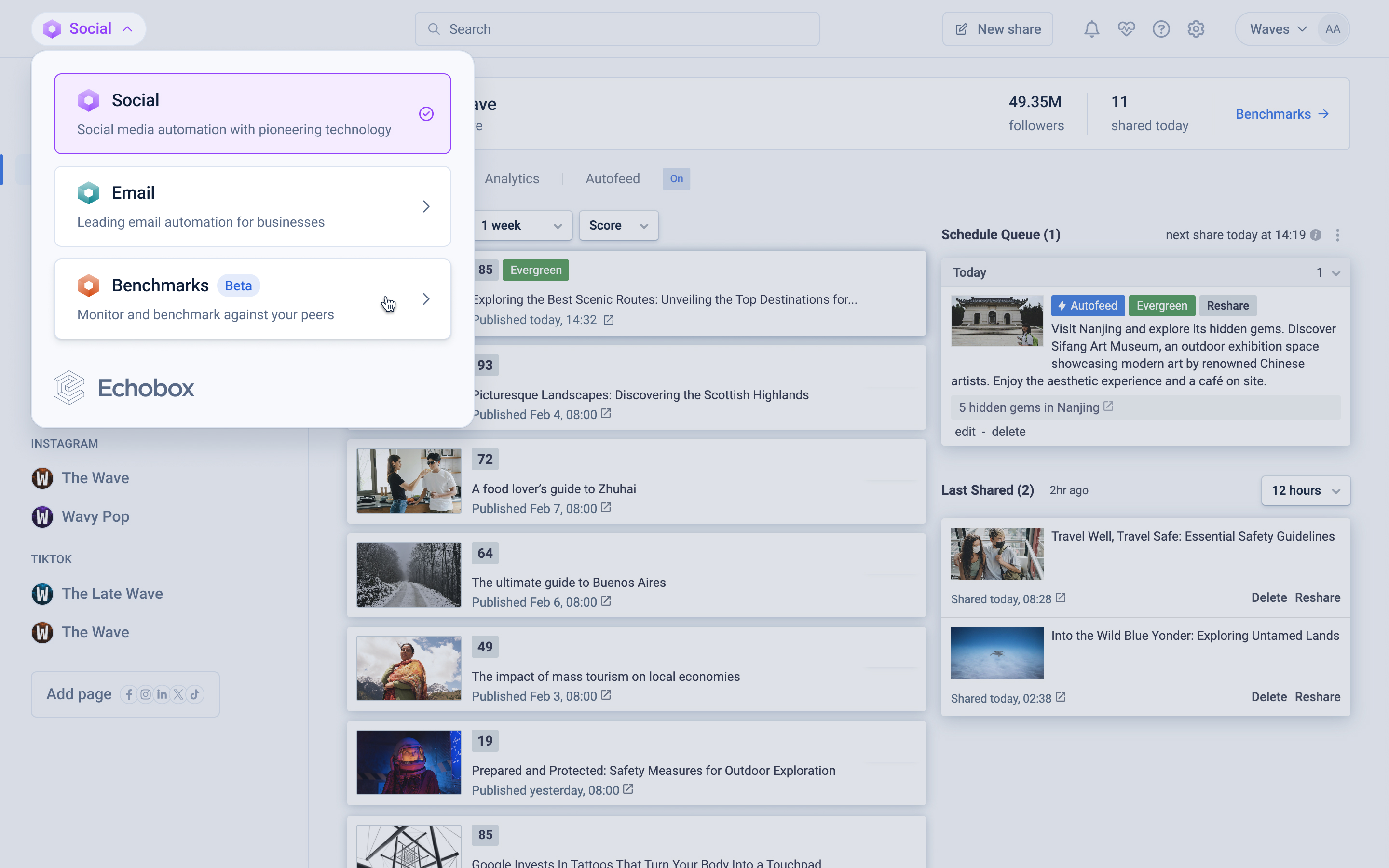Click the Beta badge beside Benchmarks
Screen dimensions: 1389x868
point(238,285)
